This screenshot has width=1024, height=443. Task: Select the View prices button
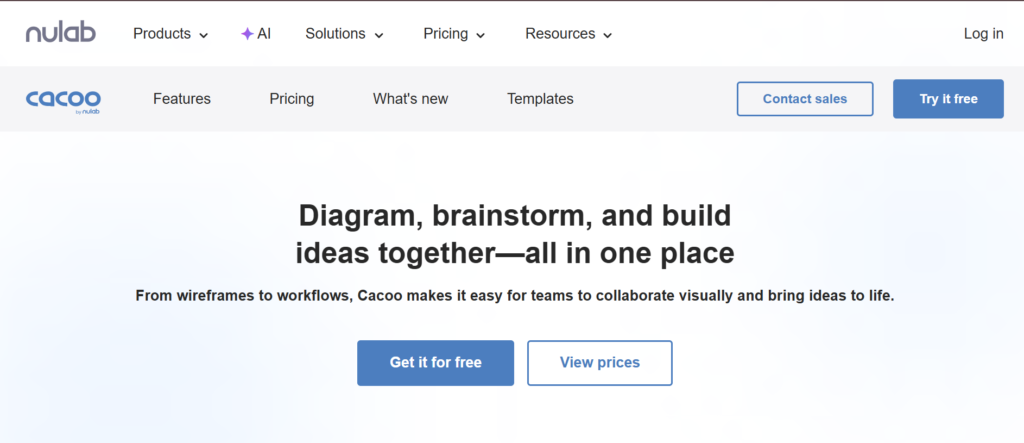point(600,363)
